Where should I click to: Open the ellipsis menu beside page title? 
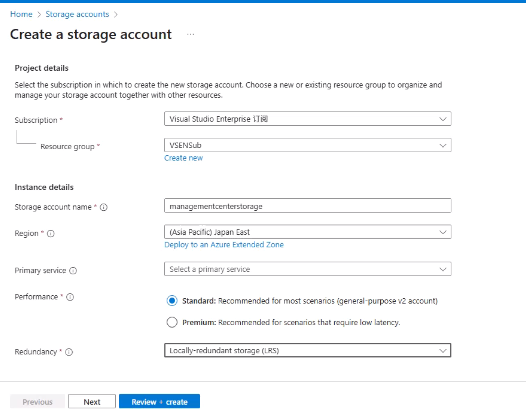coord(191,35)
